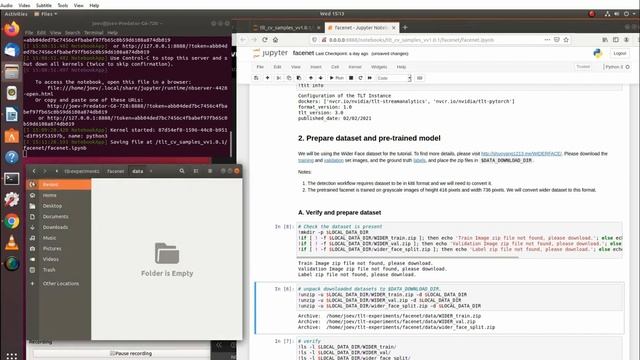The width and height of the screenshot is (640, 360).
Task: Open the ground truth labels link
Action: 419,160
